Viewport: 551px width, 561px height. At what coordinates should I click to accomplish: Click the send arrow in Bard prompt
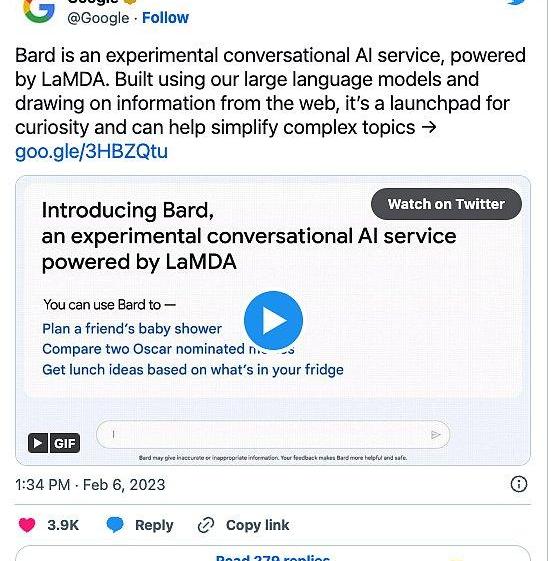(x=435, y=435)
